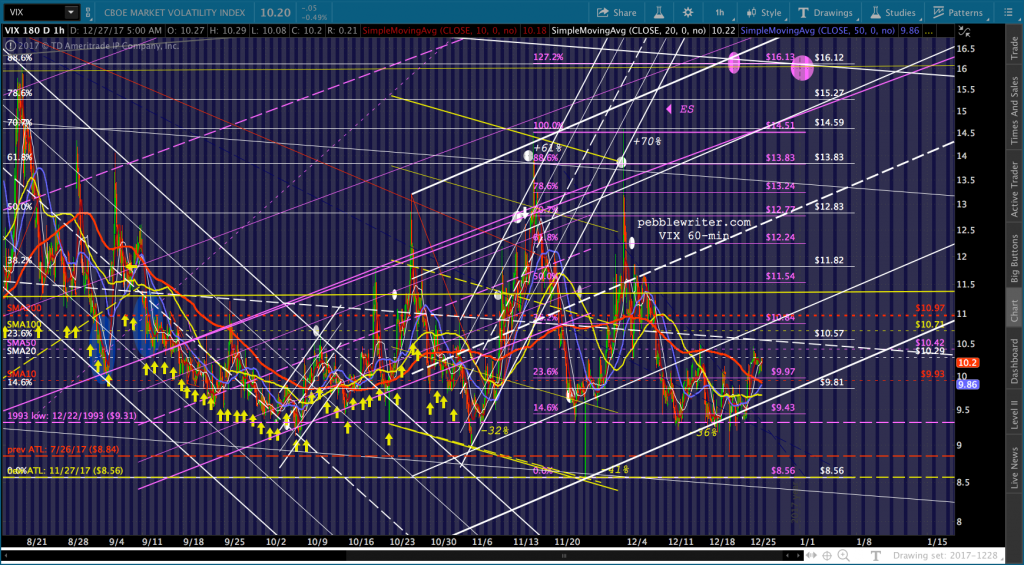Viewport: 1024px width, 565px height.
Task: Click the horizontal scrollbar thumb grip
Action: click(564, 557)
